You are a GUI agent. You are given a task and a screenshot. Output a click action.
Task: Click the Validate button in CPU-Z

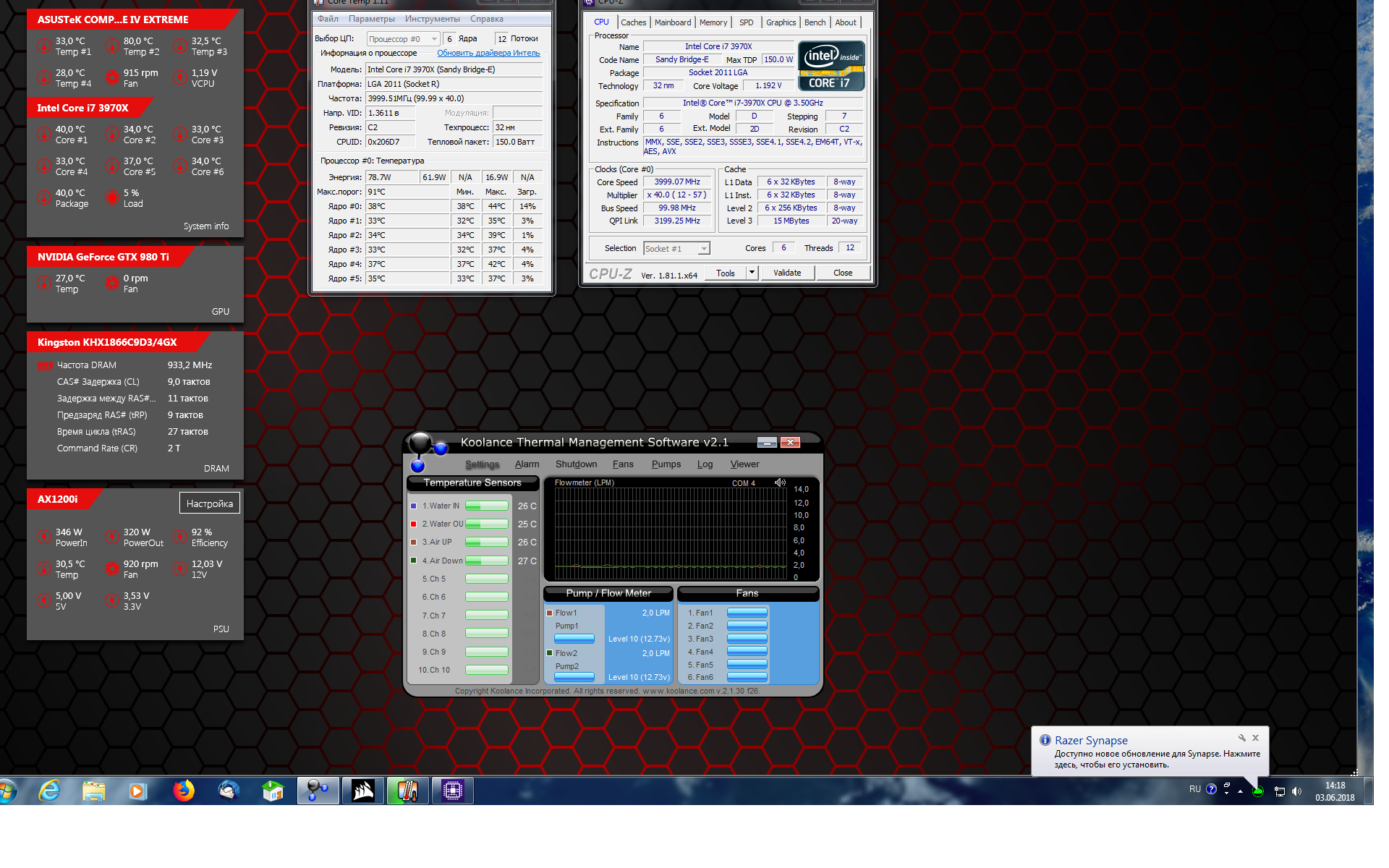coord(786,273)
